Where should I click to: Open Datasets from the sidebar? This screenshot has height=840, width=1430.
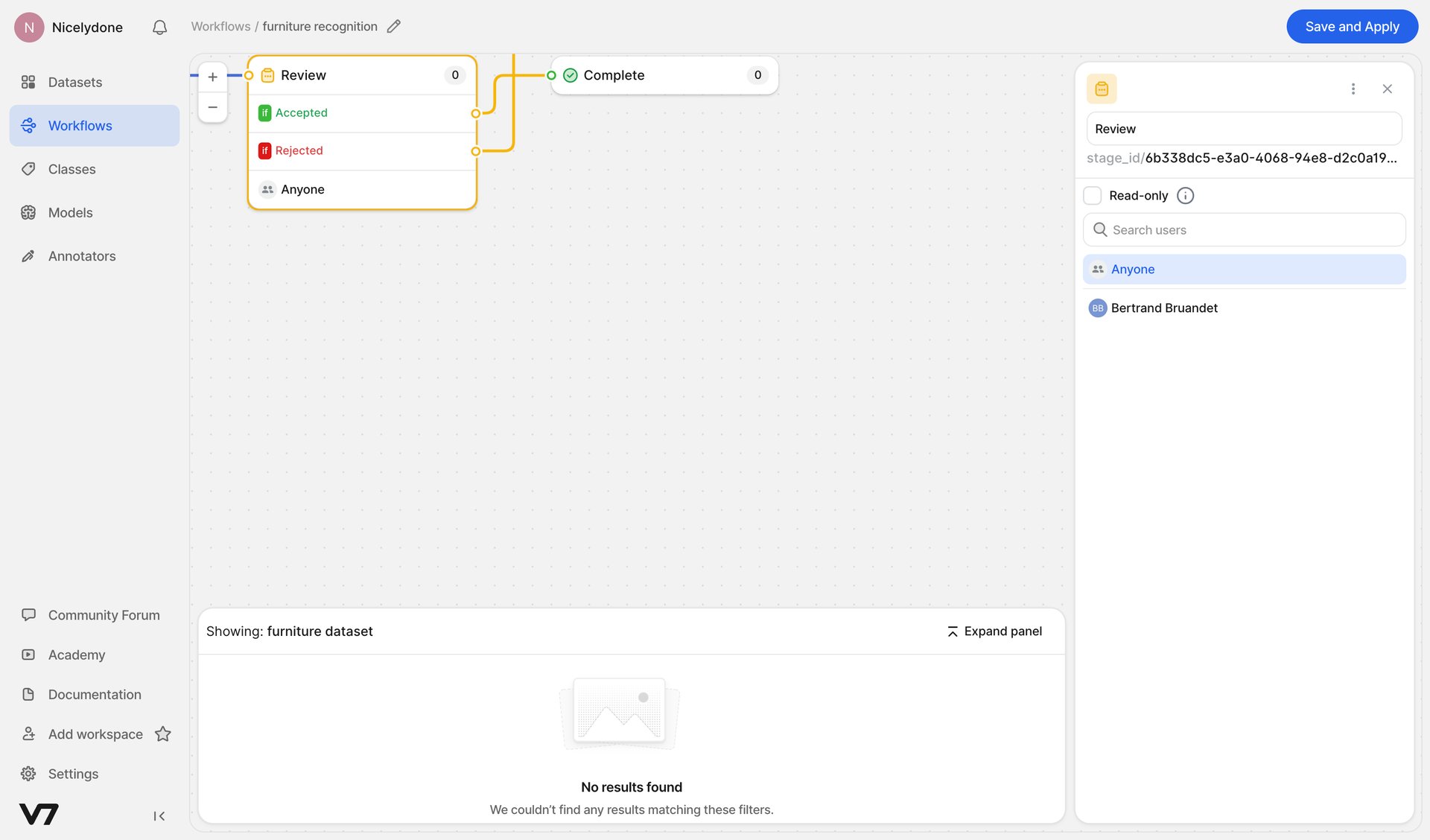[74, 82]
